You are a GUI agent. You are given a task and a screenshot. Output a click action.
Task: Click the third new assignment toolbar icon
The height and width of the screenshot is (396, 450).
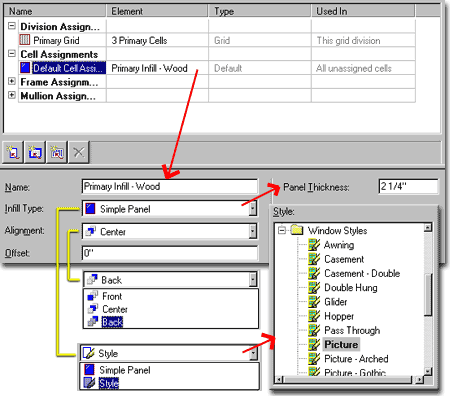point(57,153)
